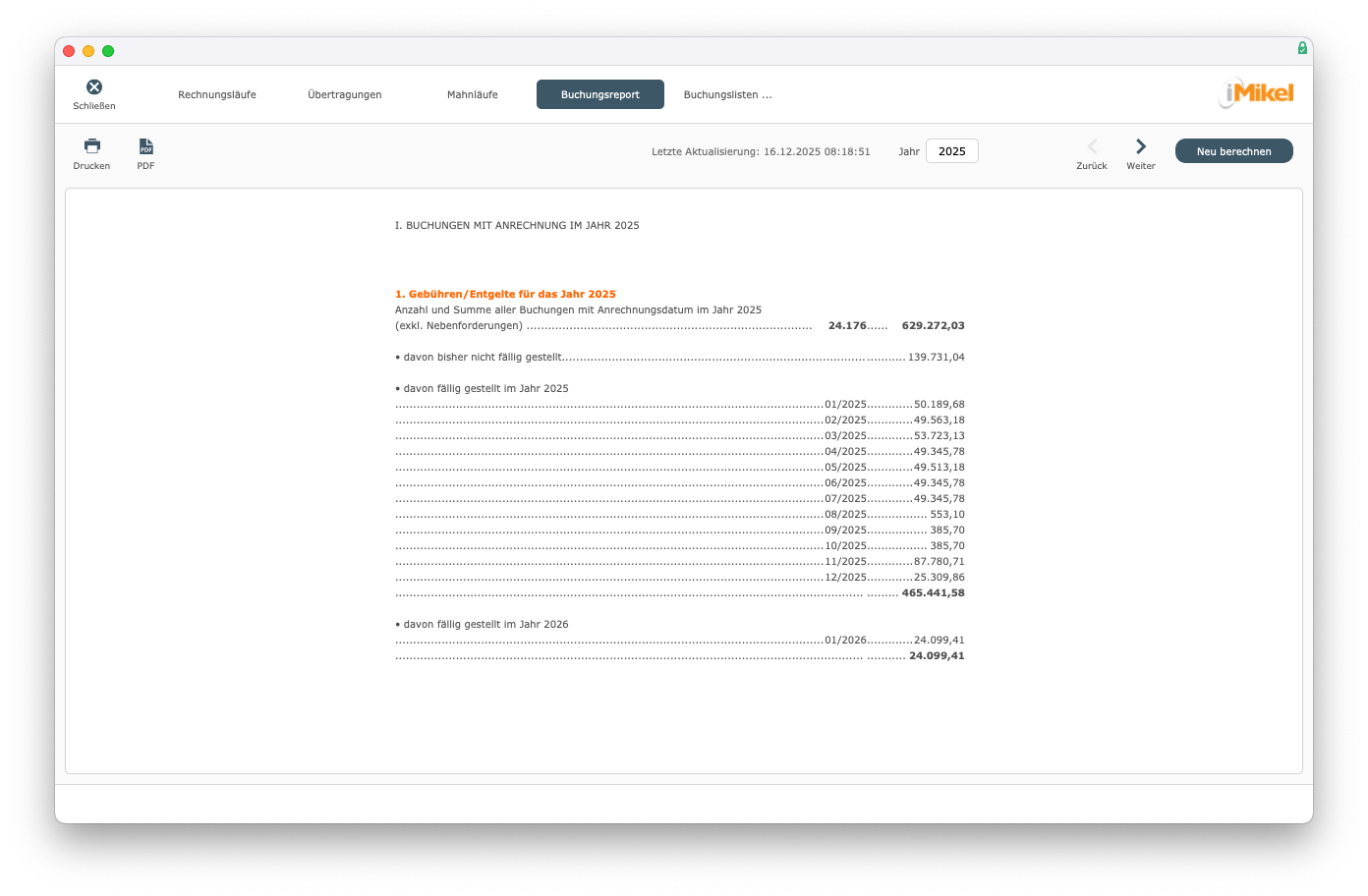The height and width of the screenshot is (896, 1368).
Task: Export the report via the PDF icon
Action: (145, 146)
